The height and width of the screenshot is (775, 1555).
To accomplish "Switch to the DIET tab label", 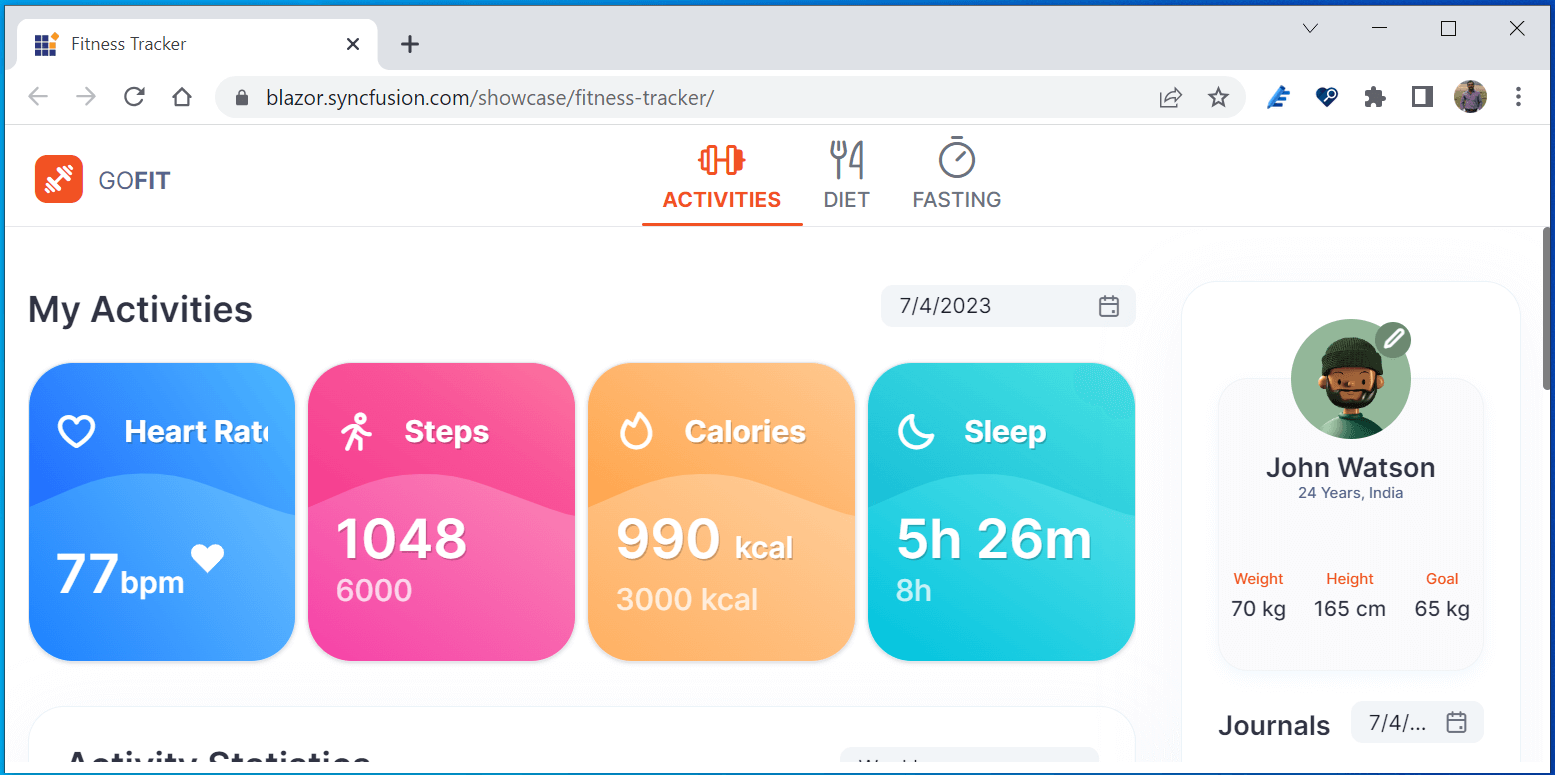I will tap(846, 200).
